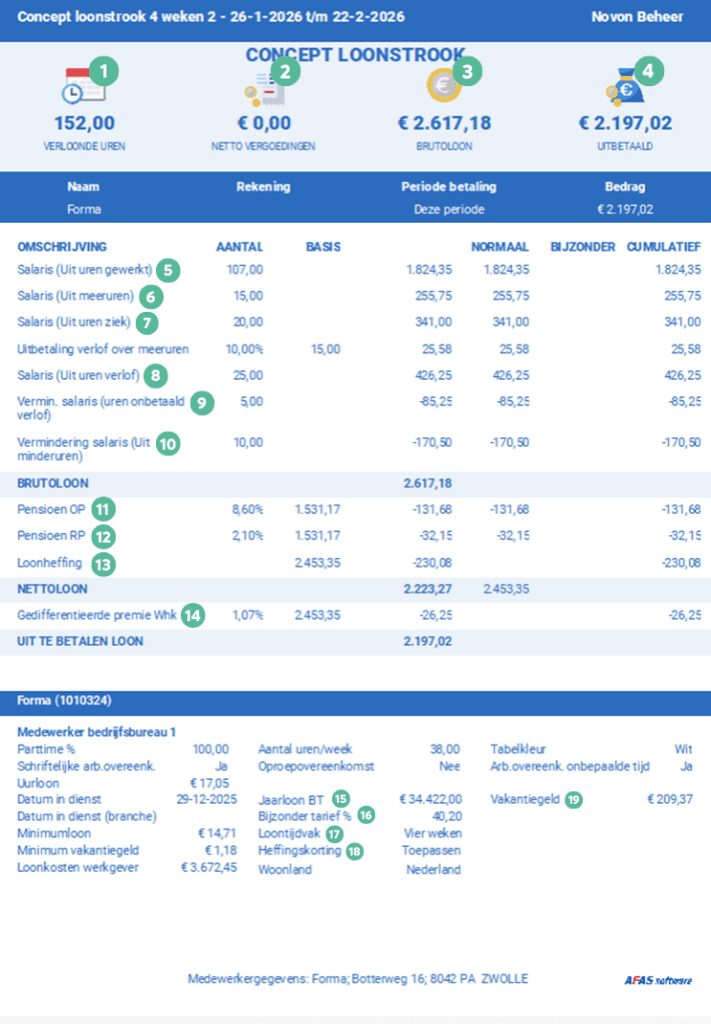Image resolution: width=711 pixels, height=1024 pixels.
Task: Click marker 15 beside Jaarloon BT
Action: click(342, 798)
